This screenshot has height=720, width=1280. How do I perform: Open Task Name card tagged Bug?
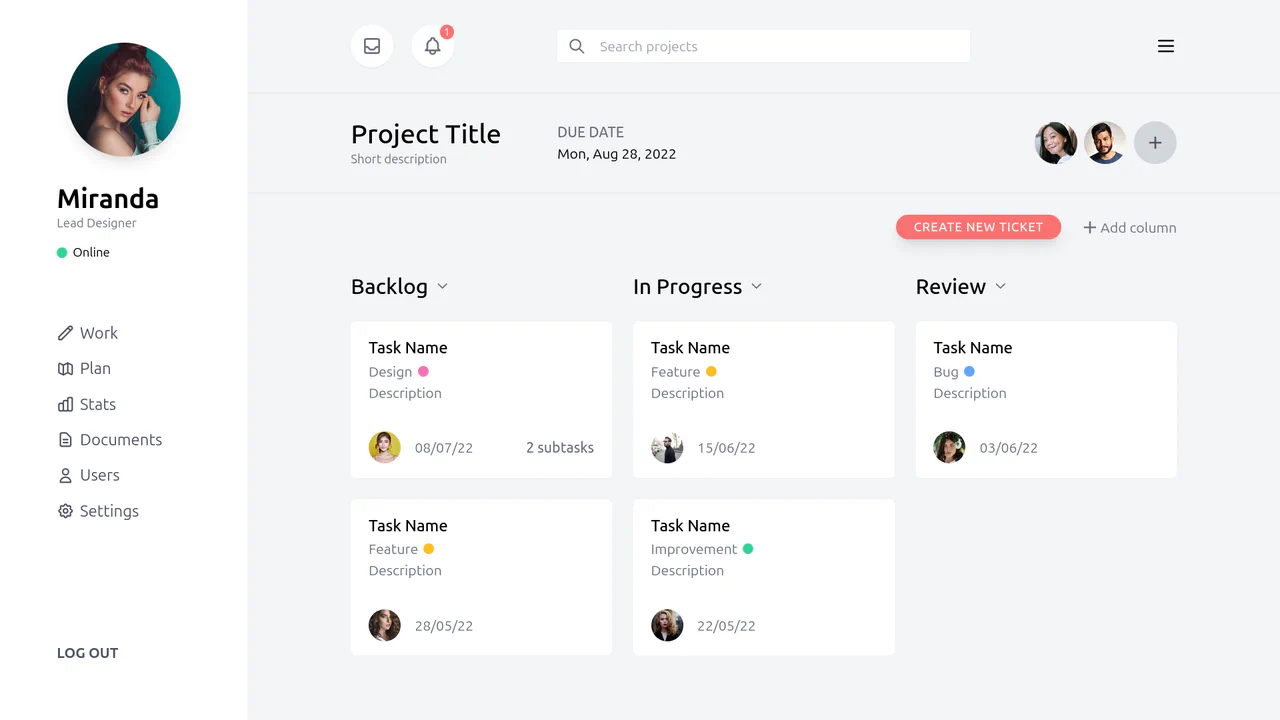(x=1046, y=400)
